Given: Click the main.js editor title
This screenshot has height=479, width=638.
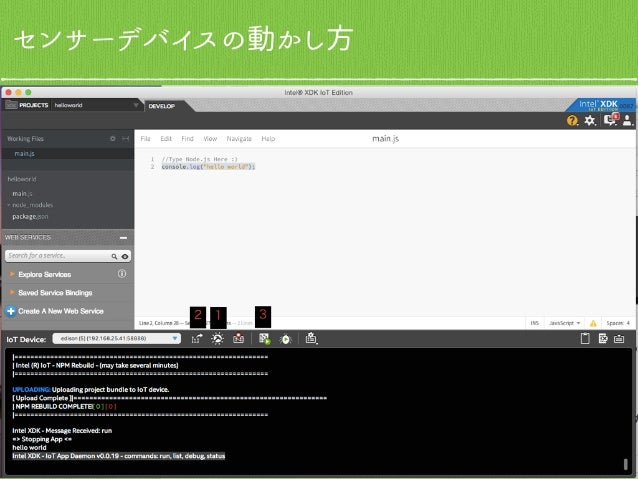Looking at the screenshot, I should point(385,139).
